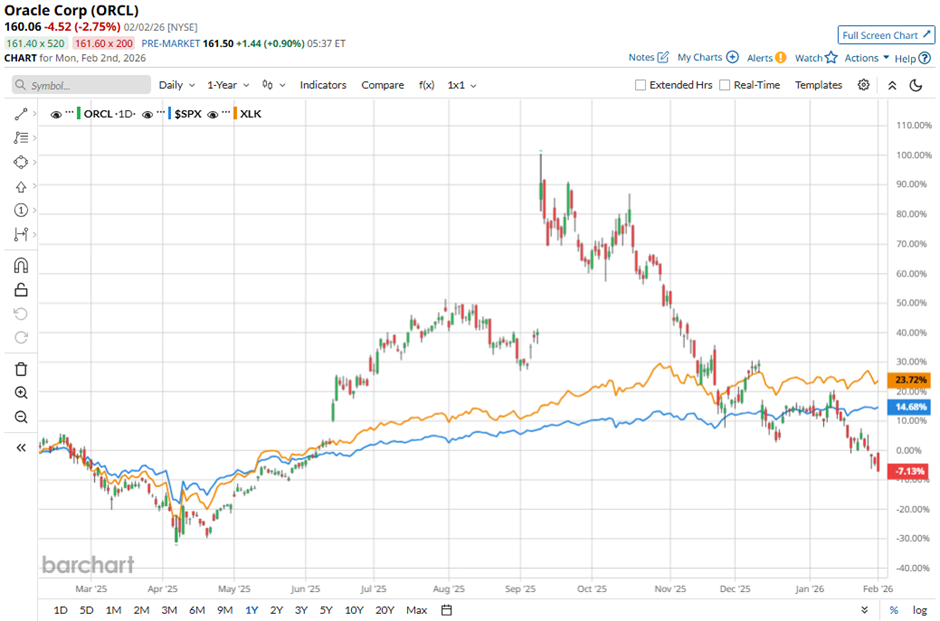Select the 1D time range
Screen dimensions: 940x621
tap(61, 610)
